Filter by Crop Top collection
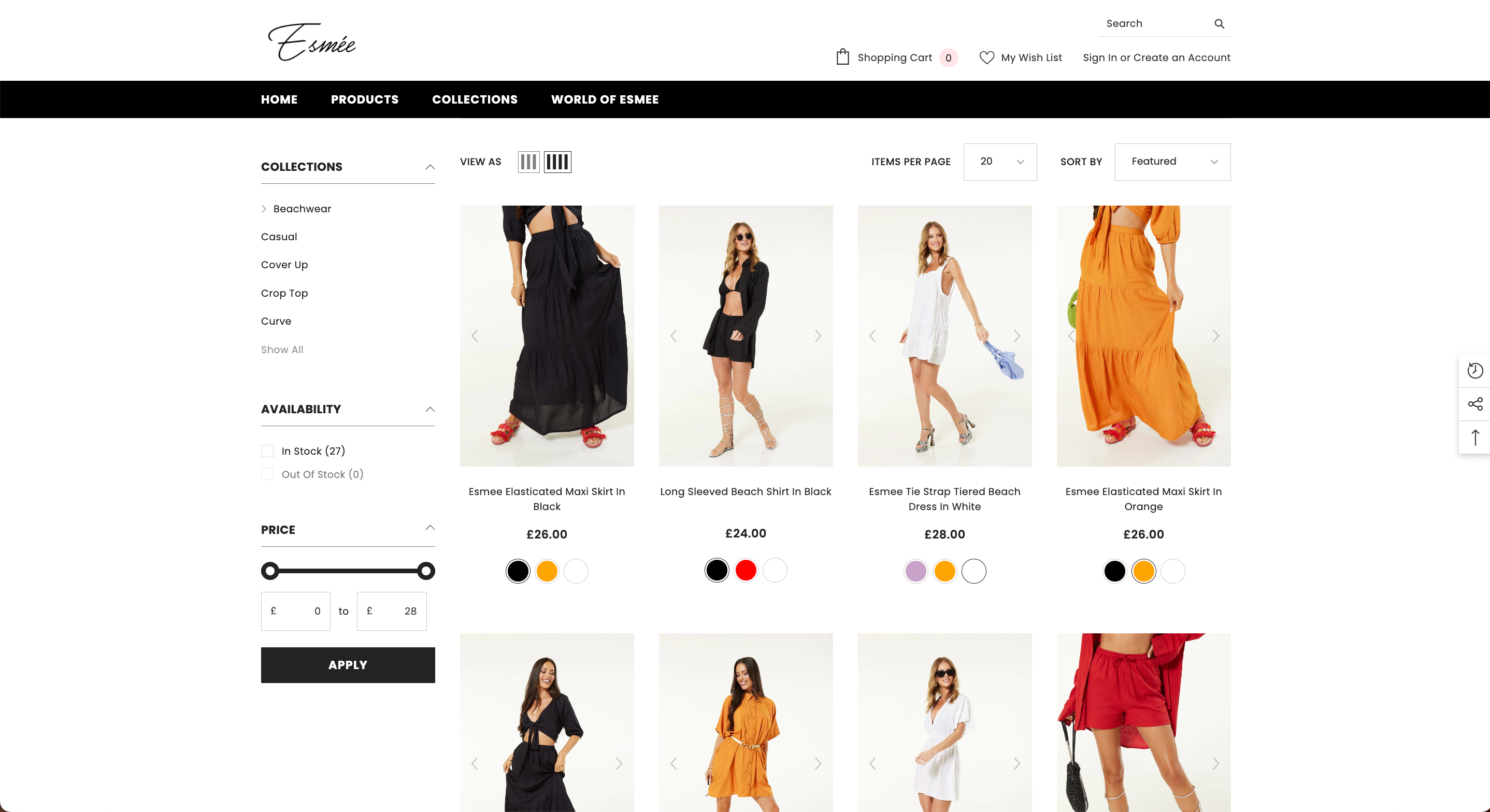The image size is (1490, 812). click(284, 293)
